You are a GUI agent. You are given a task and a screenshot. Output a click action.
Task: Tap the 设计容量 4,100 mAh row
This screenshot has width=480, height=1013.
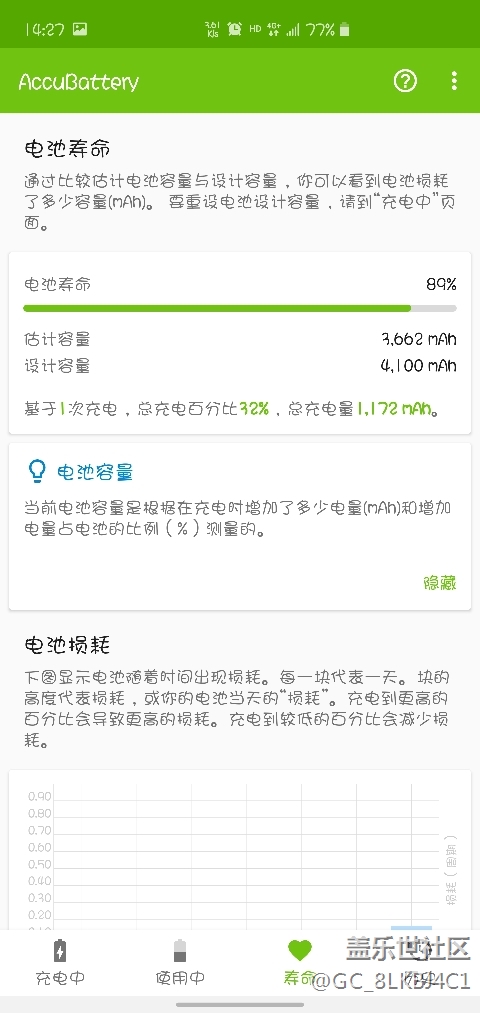click(x=240, y=366)
